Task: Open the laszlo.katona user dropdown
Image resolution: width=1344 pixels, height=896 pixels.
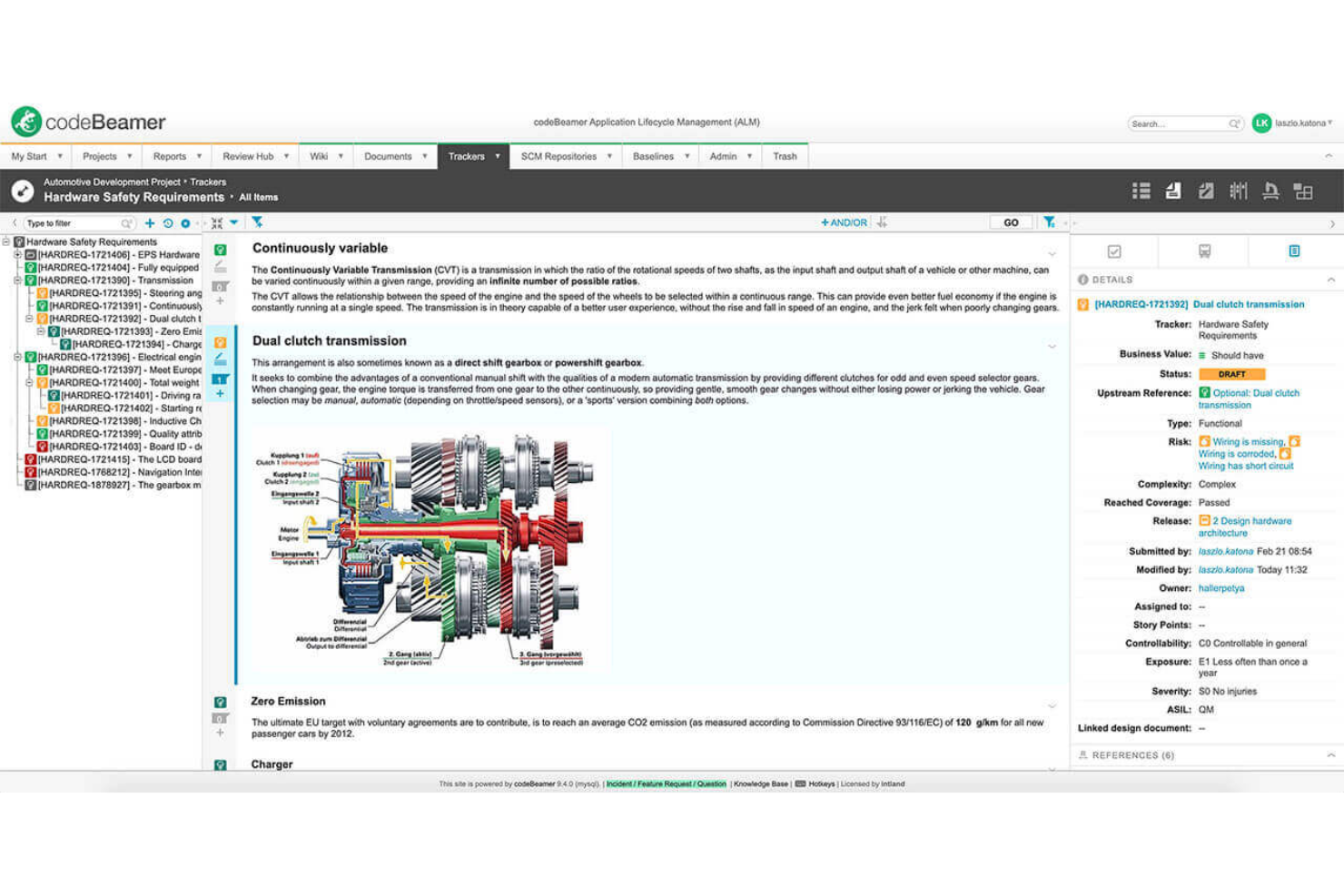Action: (1303, 123)
